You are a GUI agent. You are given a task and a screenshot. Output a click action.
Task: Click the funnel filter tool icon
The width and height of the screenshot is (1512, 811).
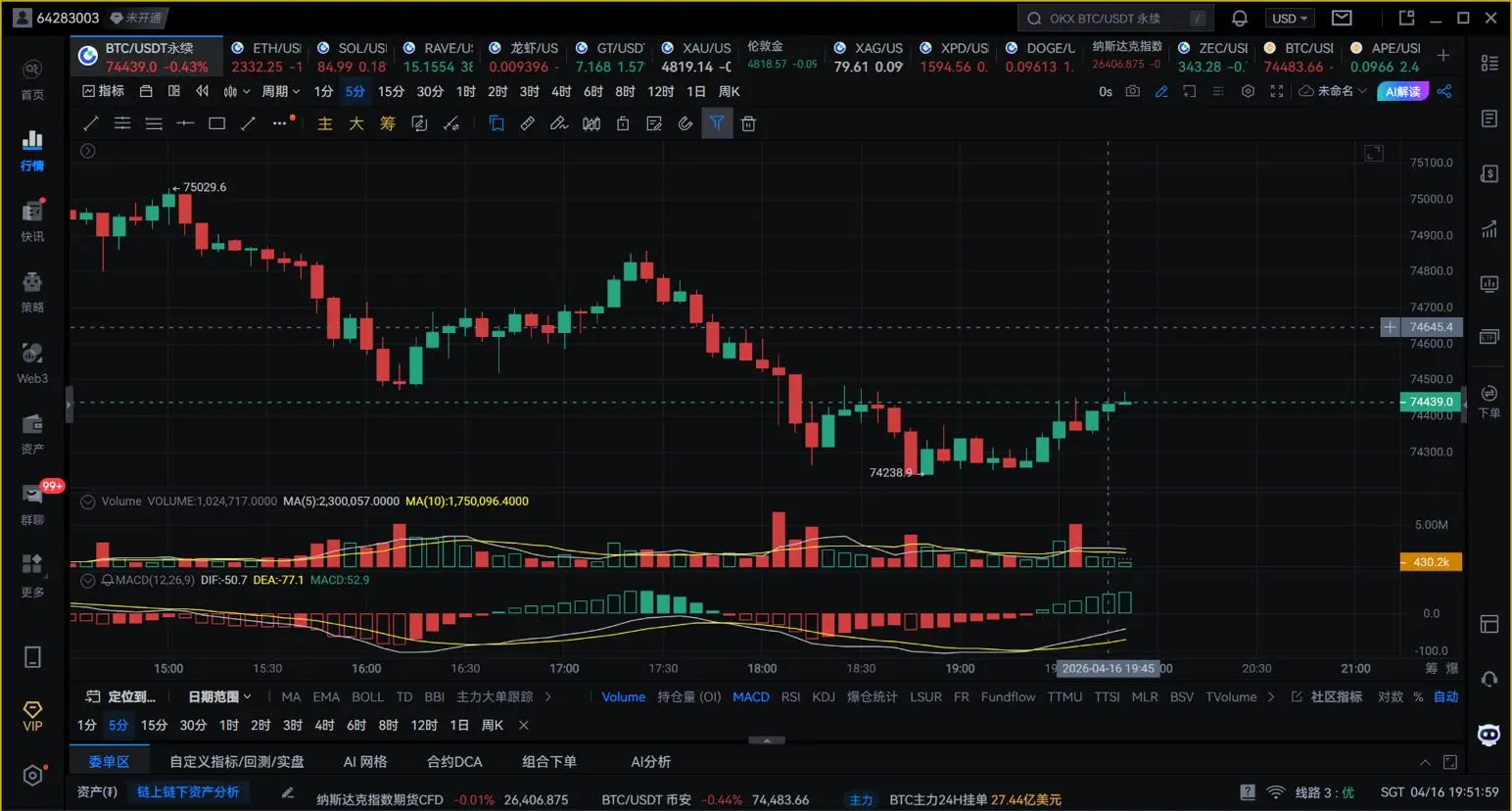tap(717, 123)
